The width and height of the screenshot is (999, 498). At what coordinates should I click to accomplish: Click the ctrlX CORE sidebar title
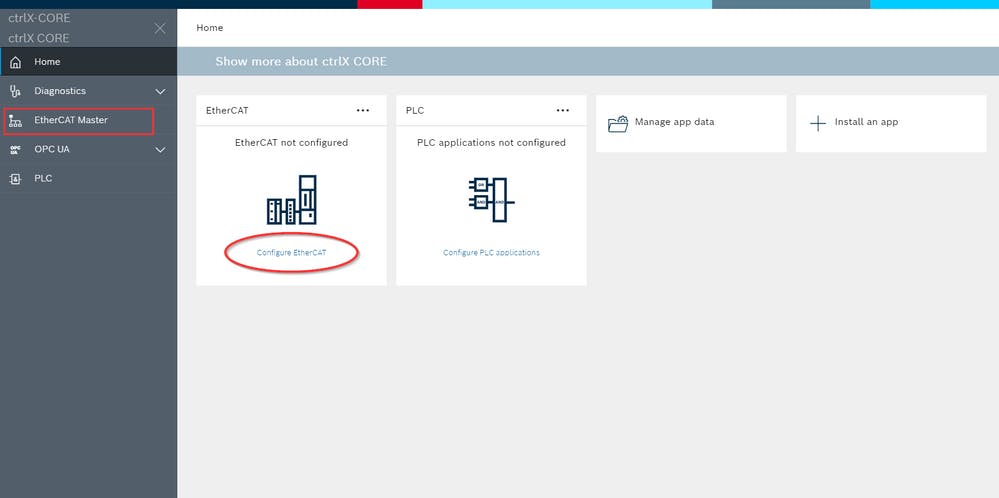pos(39,38)
